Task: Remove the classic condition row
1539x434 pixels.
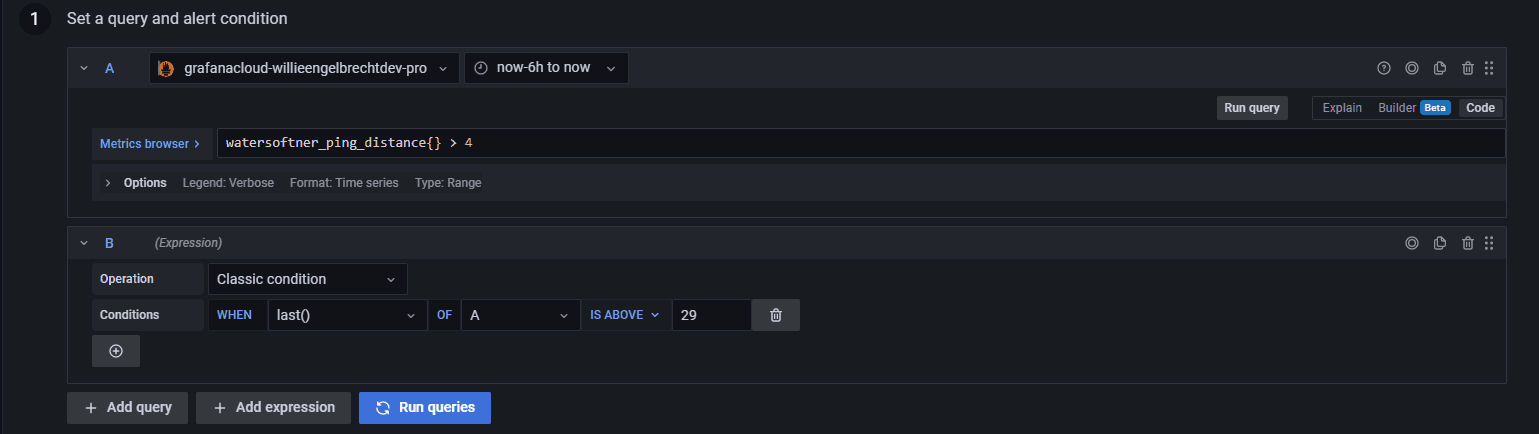Action: pyautogui.click(x=776, y=315)
